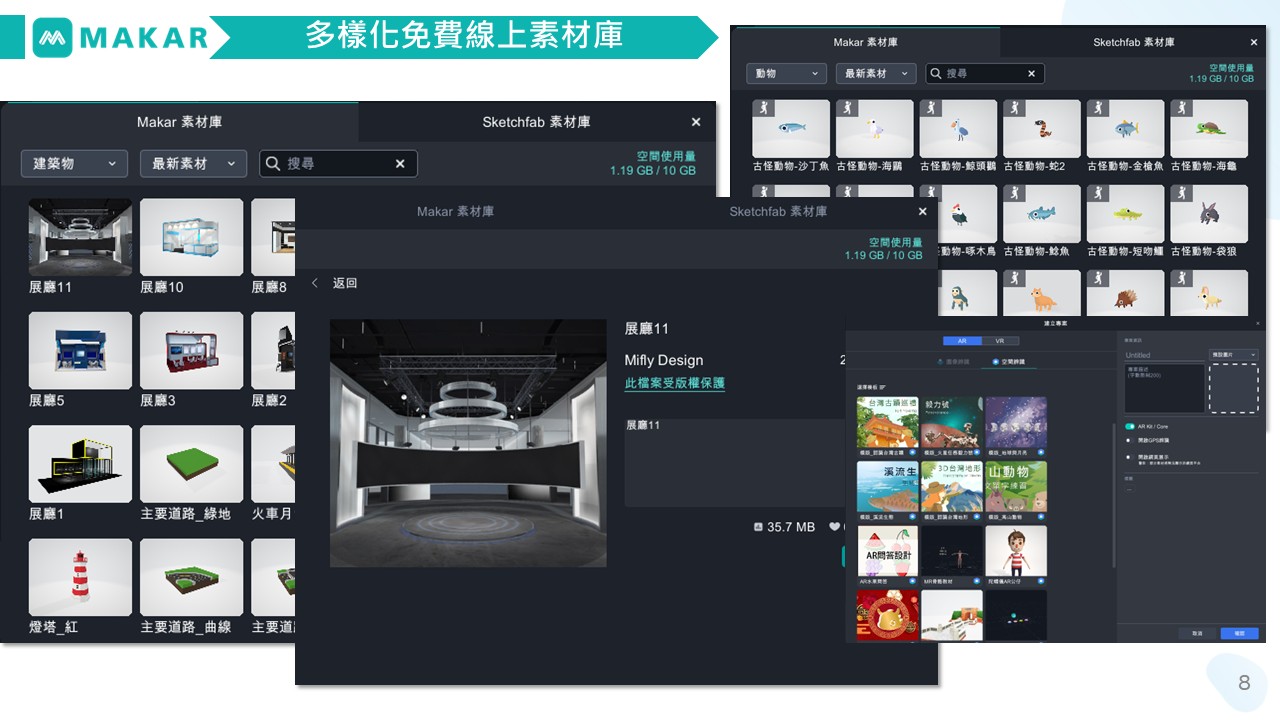Open the 預設圖片 dropdown in project info
Image resolution: width=1280 pixels, height=720 pixels.
1234,355
